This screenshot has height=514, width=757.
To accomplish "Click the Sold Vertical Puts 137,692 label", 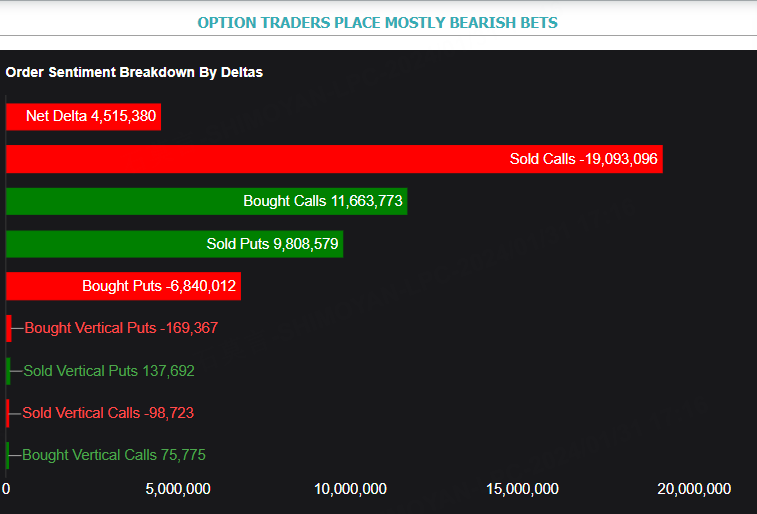I will coord(109,371).
